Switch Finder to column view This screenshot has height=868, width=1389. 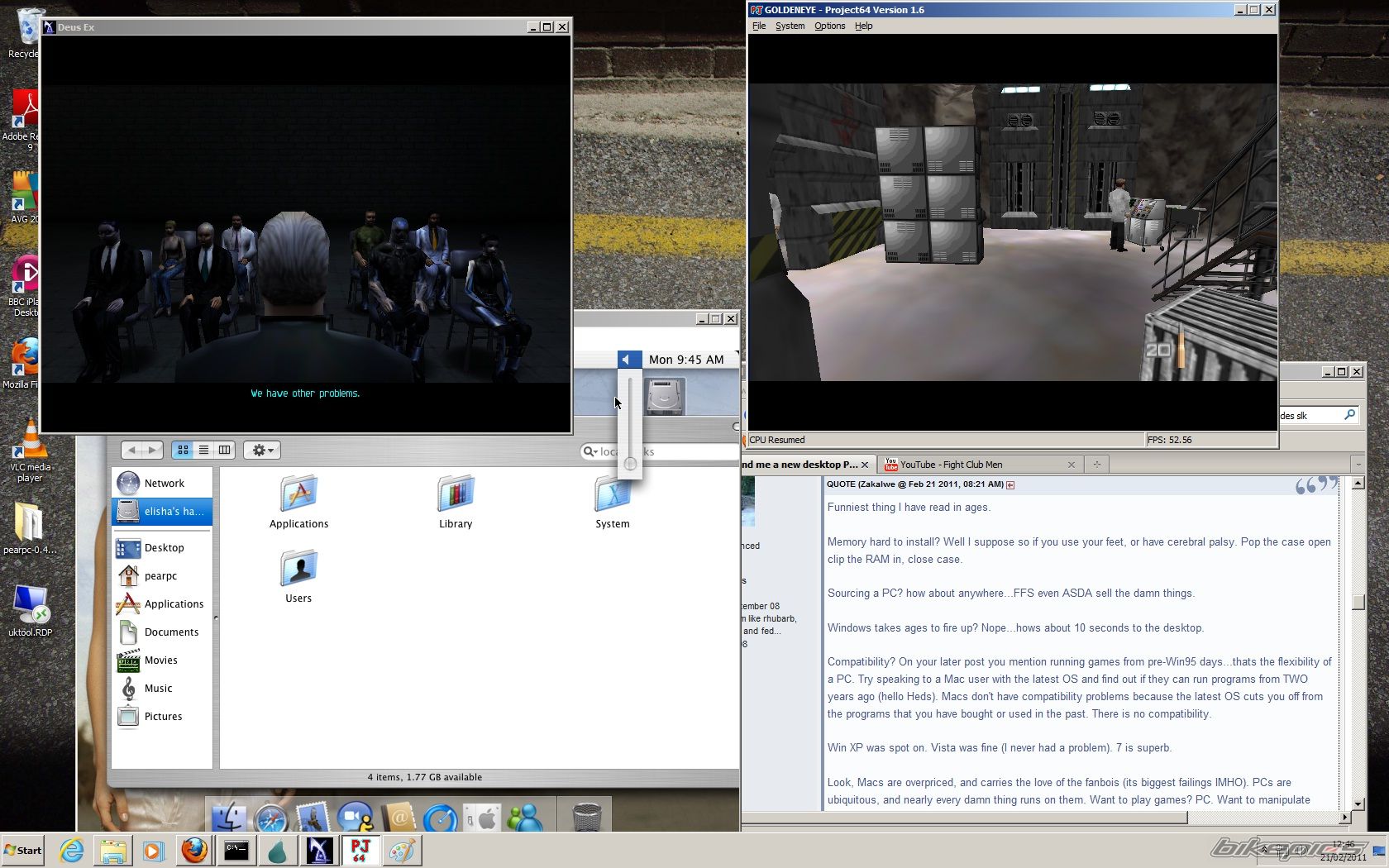click(x=224, y=450)
